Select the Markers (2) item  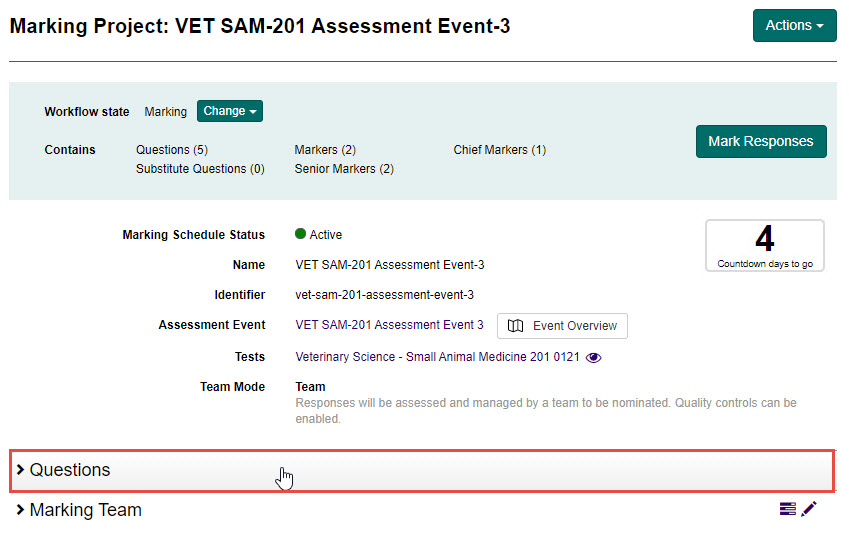tap(325, 150)
